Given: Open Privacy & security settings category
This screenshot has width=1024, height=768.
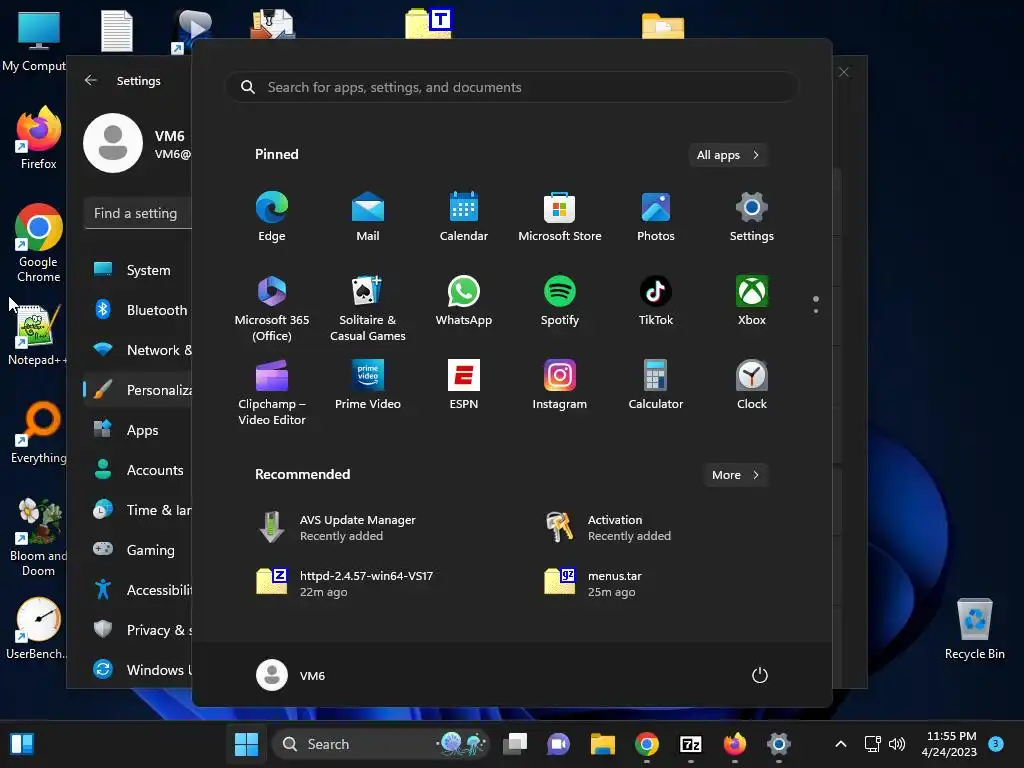Looking at the screenshot, I should tap(137, 630).
